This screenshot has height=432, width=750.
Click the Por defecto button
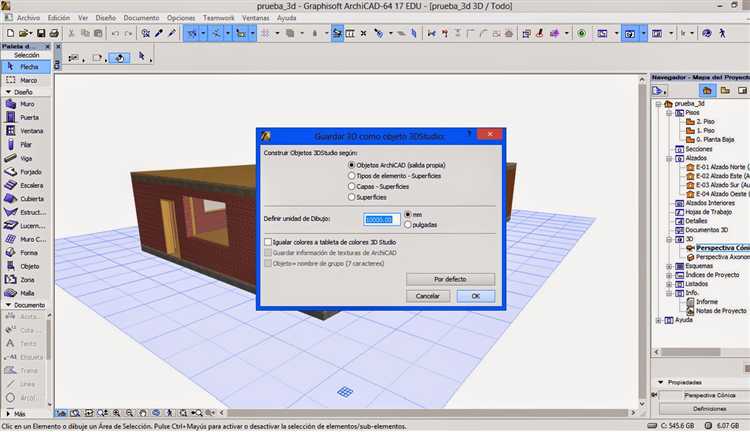click(450, 279)
